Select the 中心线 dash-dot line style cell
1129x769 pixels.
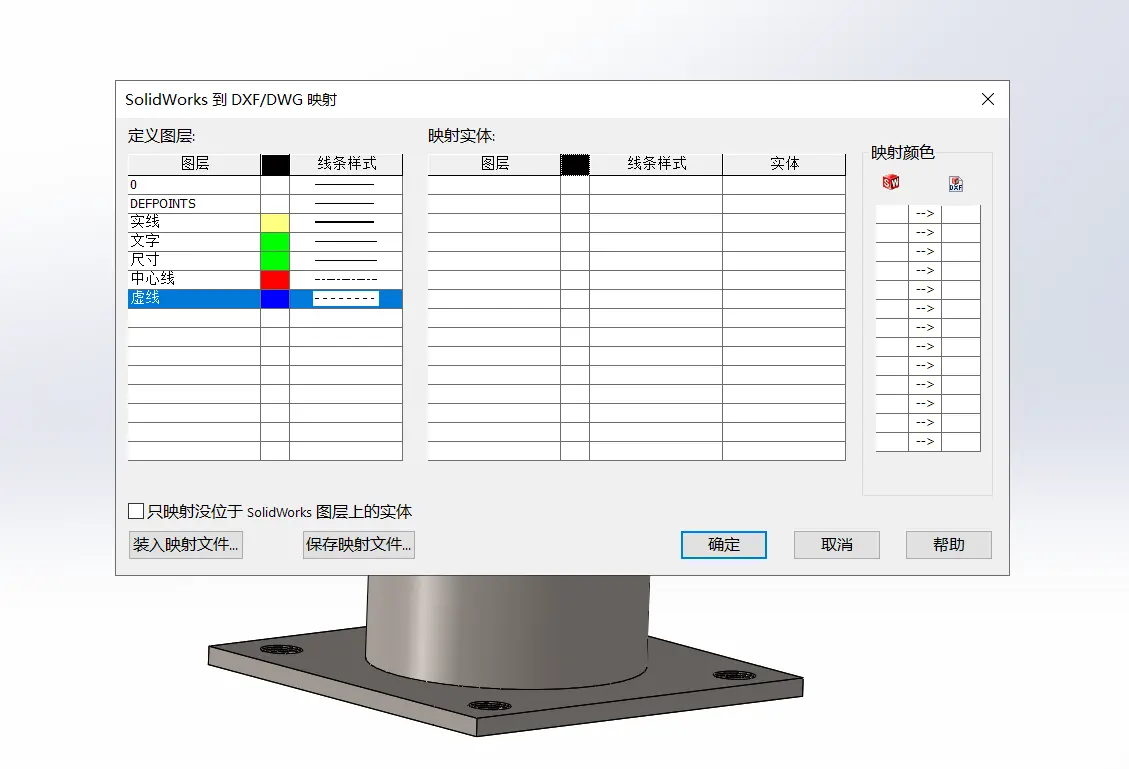(346, 279)
